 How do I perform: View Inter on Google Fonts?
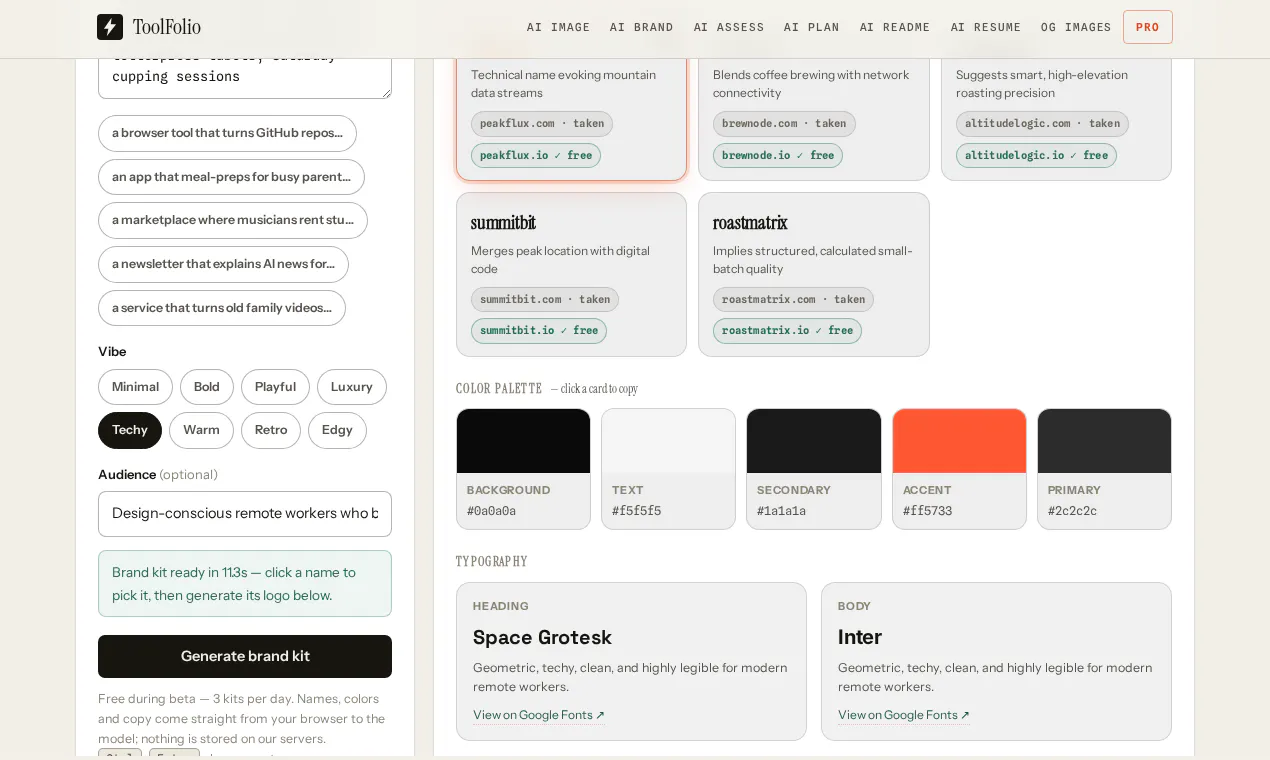904,715
